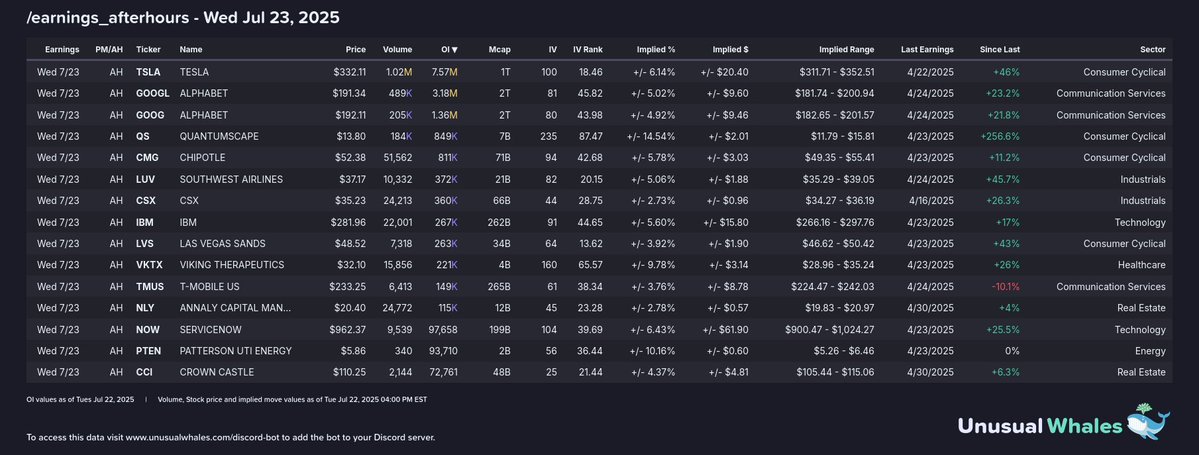Viewport: 1199px width, 455px height.
Task: Select the PTEN ticker cell
Action: pyautogui.click(x=148, y=351)
